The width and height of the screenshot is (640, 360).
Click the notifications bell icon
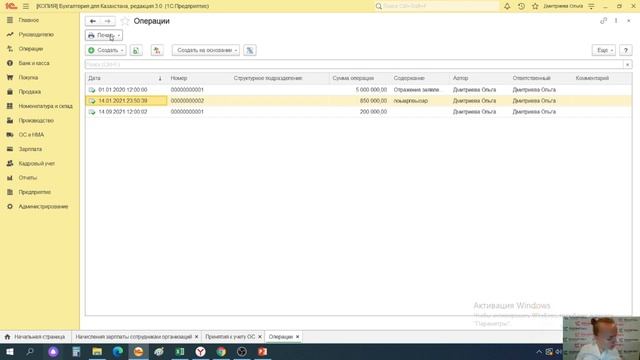pos(507,6)
